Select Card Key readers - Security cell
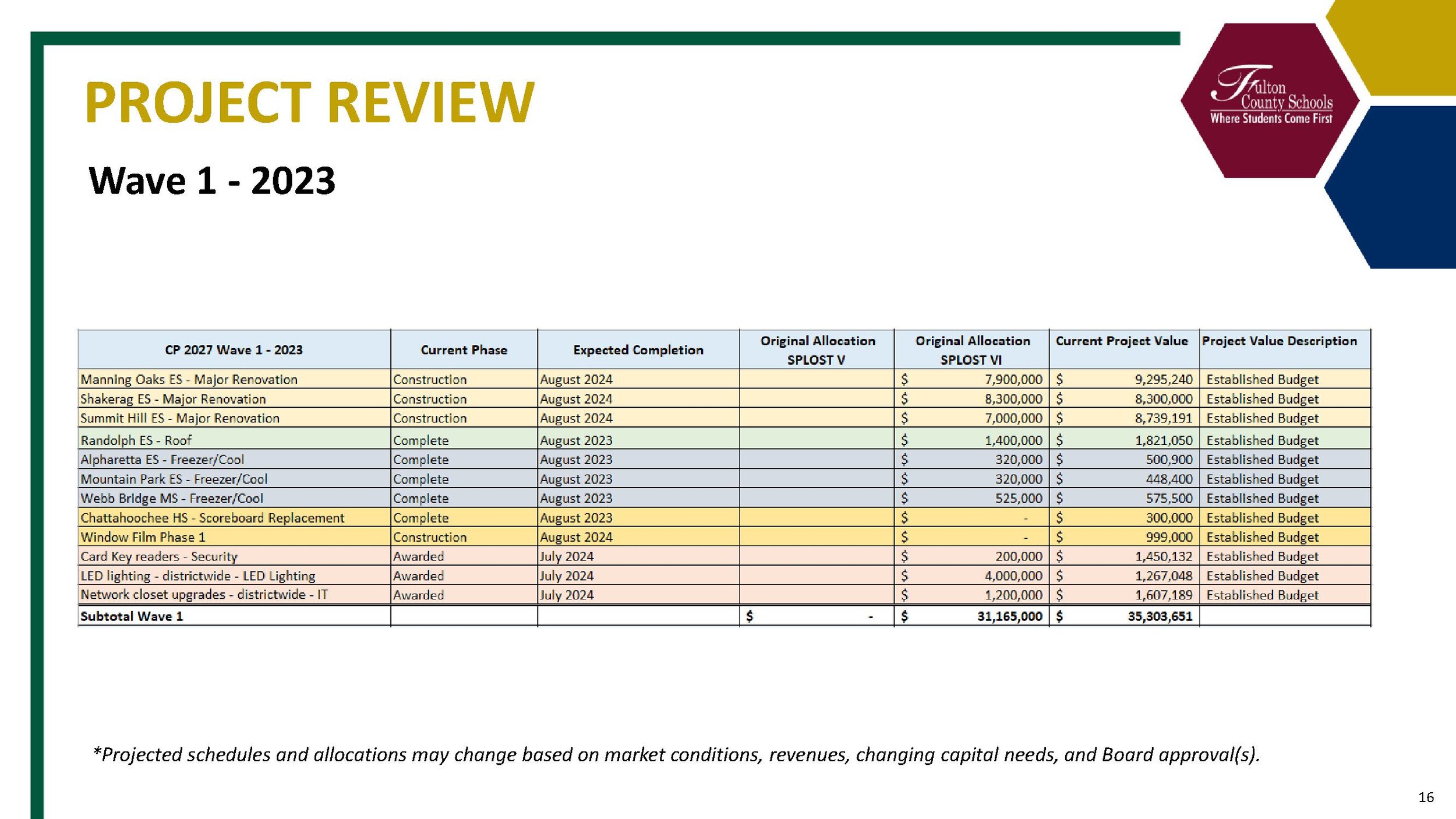 point(234,556)
